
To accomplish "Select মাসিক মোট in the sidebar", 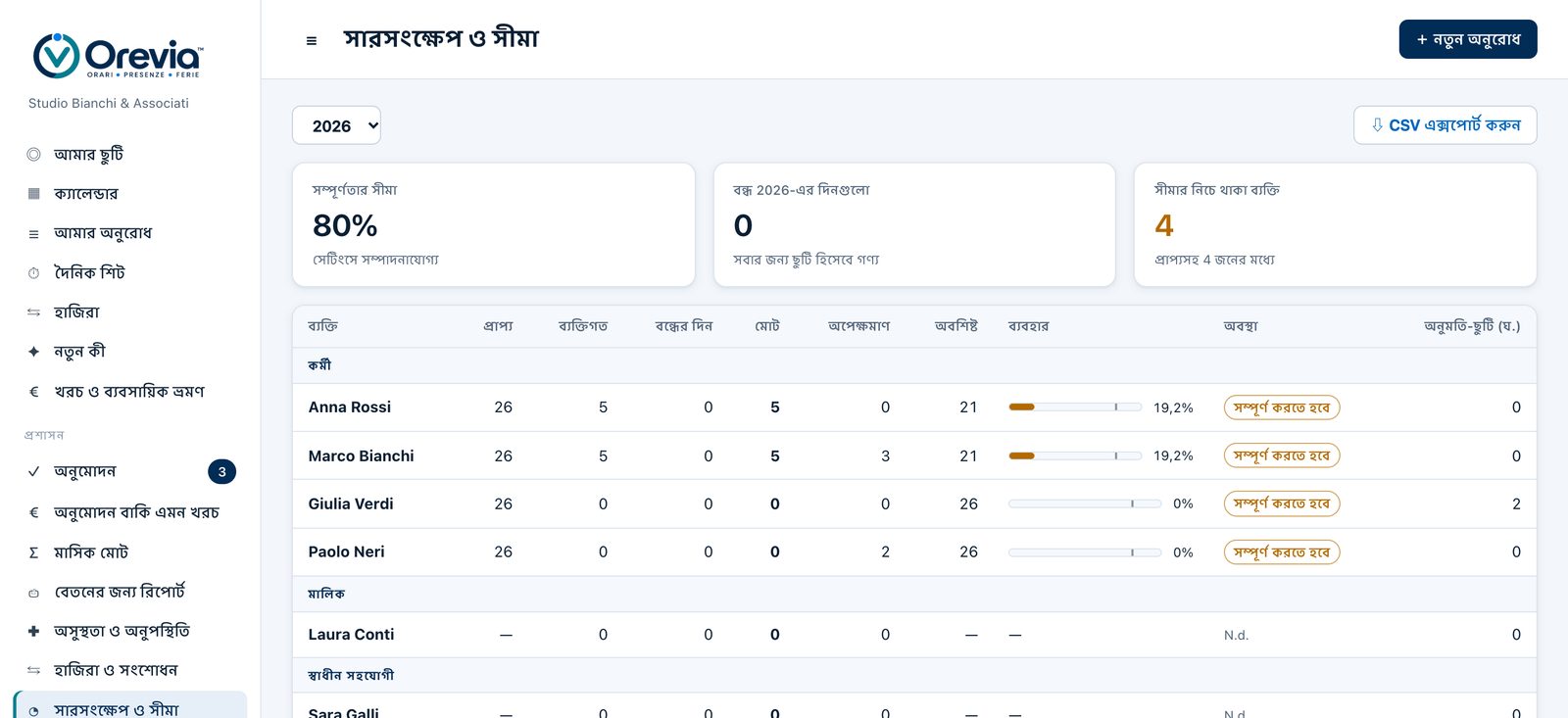I will click(130, 552).
